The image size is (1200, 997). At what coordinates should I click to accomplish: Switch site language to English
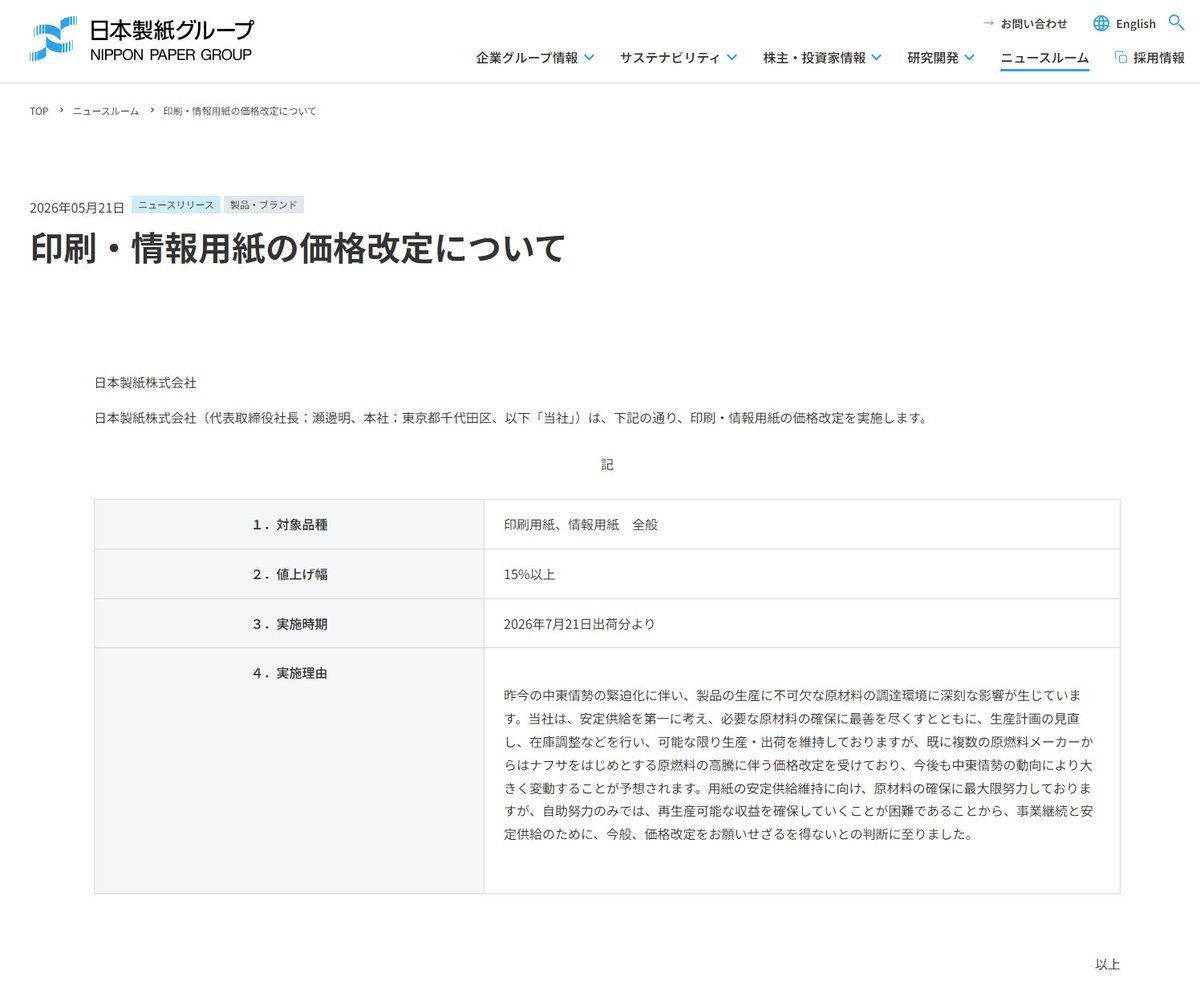(x=1136, y=23)
